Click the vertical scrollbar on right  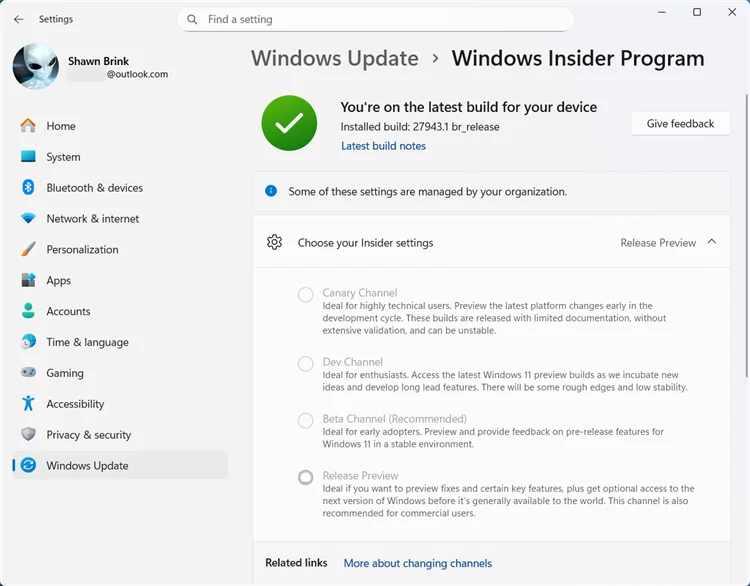tap(747, 235)
